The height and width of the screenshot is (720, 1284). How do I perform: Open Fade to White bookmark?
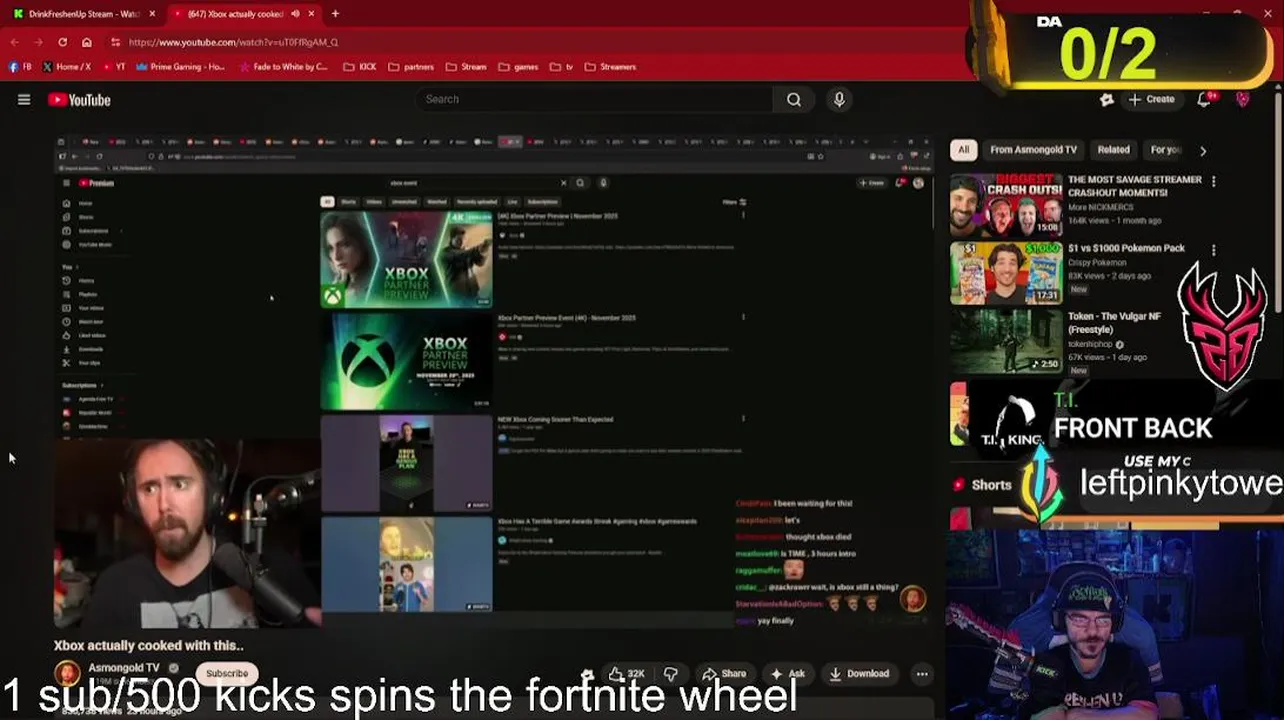click(284, 67)
